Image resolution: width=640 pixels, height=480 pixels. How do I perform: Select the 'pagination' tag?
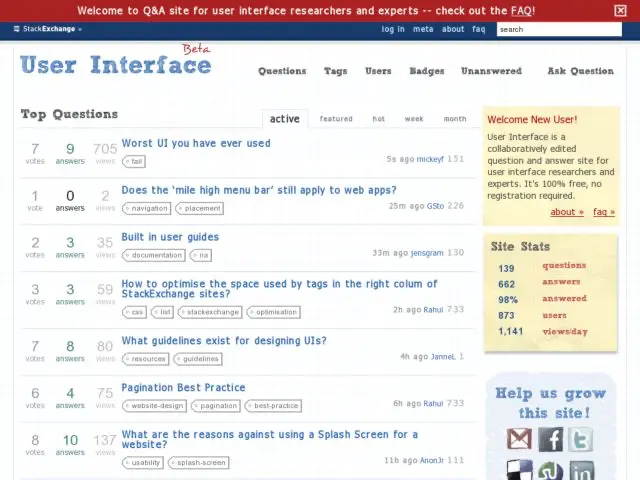click(x=216, y=406)
